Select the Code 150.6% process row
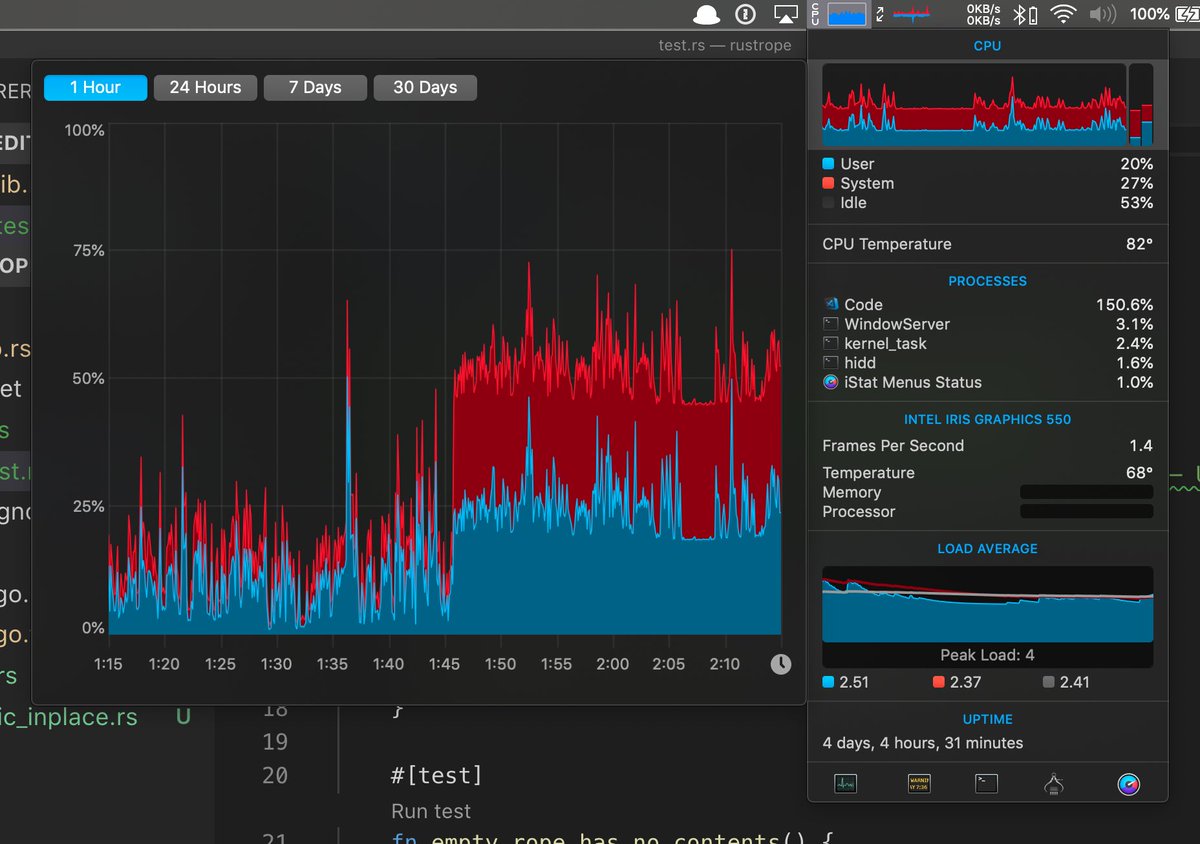 coord(987,304)
